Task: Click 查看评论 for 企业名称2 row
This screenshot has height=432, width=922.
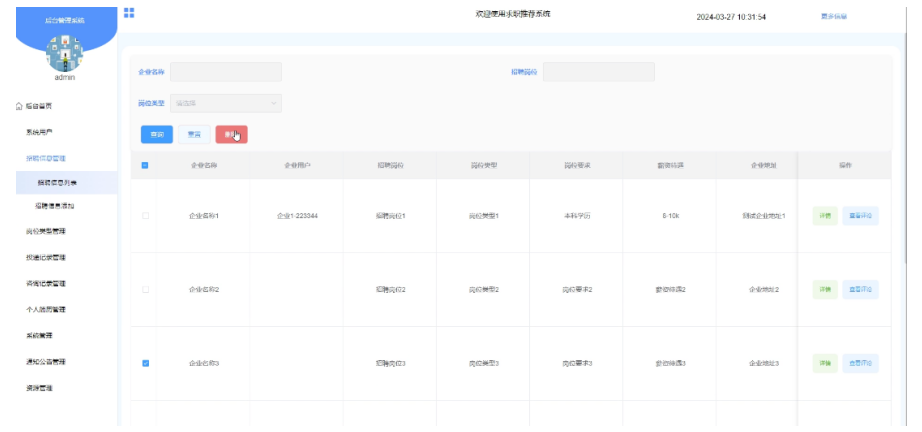Action: point(860,290)
